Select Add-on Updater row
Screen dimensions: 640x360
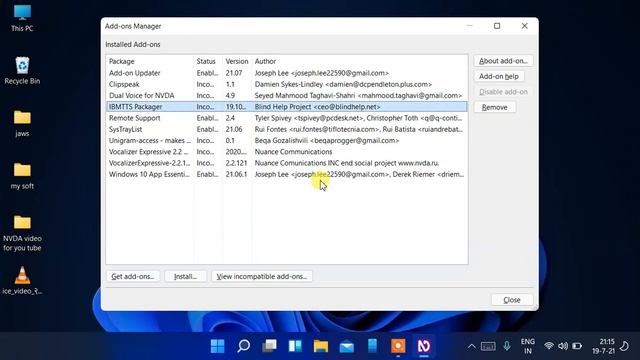pos(287,73)
